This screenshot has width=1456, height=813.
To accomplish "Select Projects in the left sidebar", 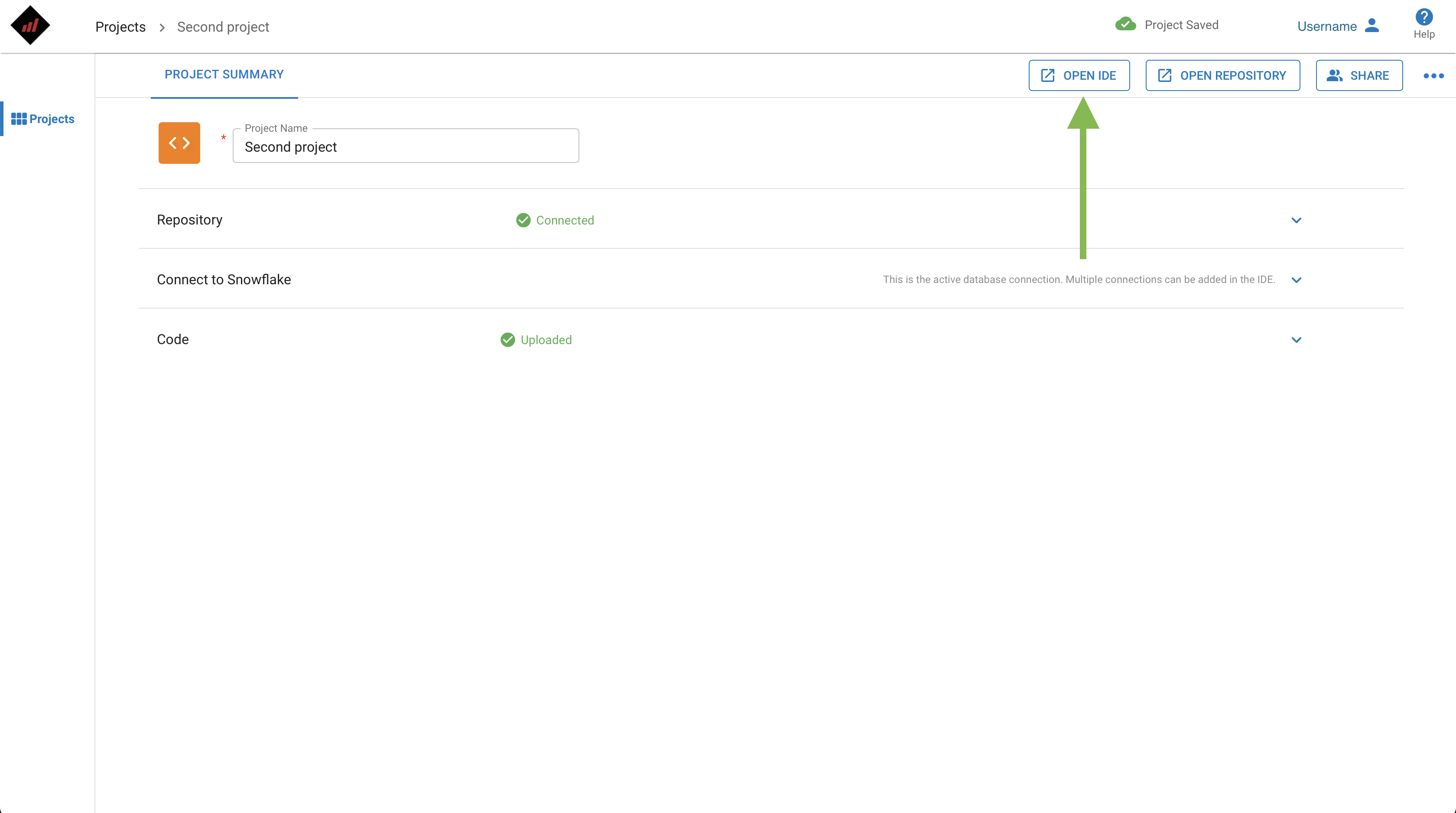I will [43, 119].
